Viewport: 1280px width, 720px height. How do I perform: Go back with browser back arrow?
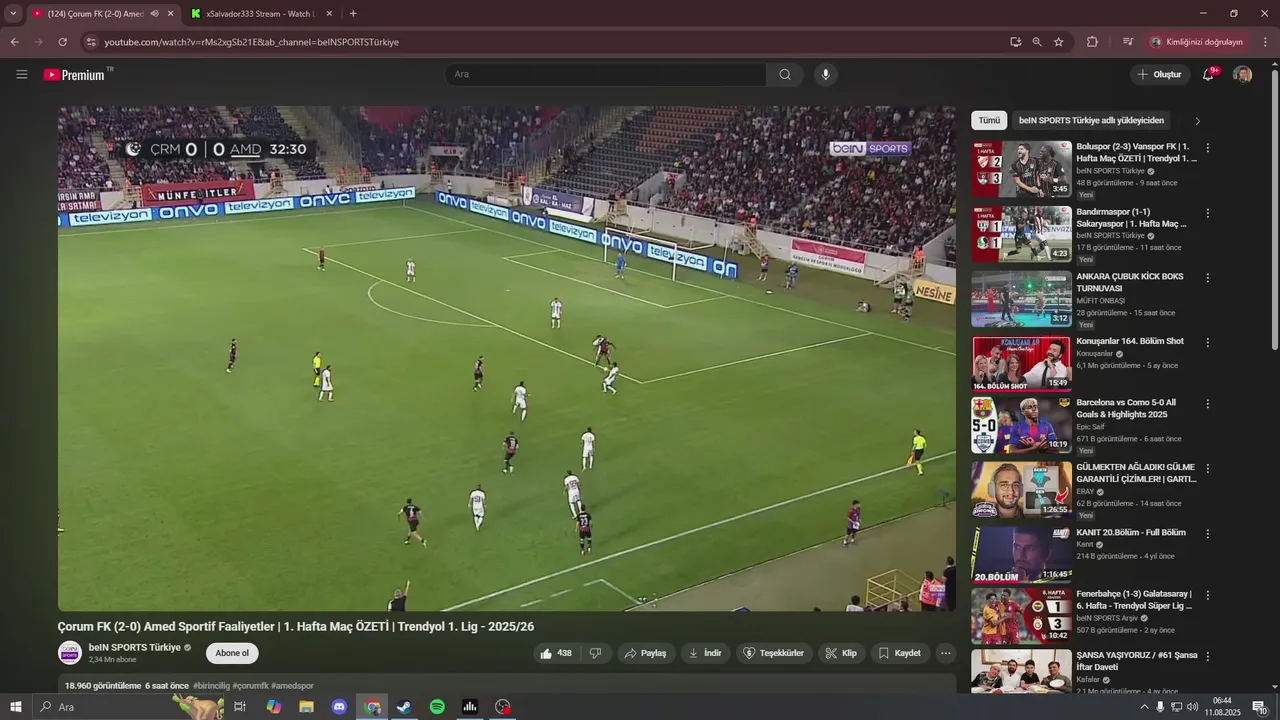pyautogui.click(x=14, y=42)
